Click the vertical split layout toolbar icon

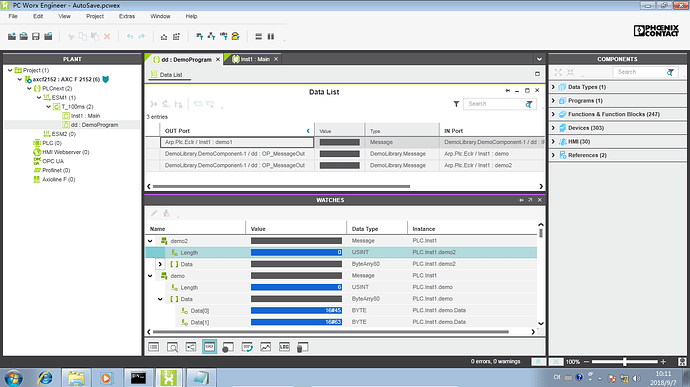coord(271,37)
